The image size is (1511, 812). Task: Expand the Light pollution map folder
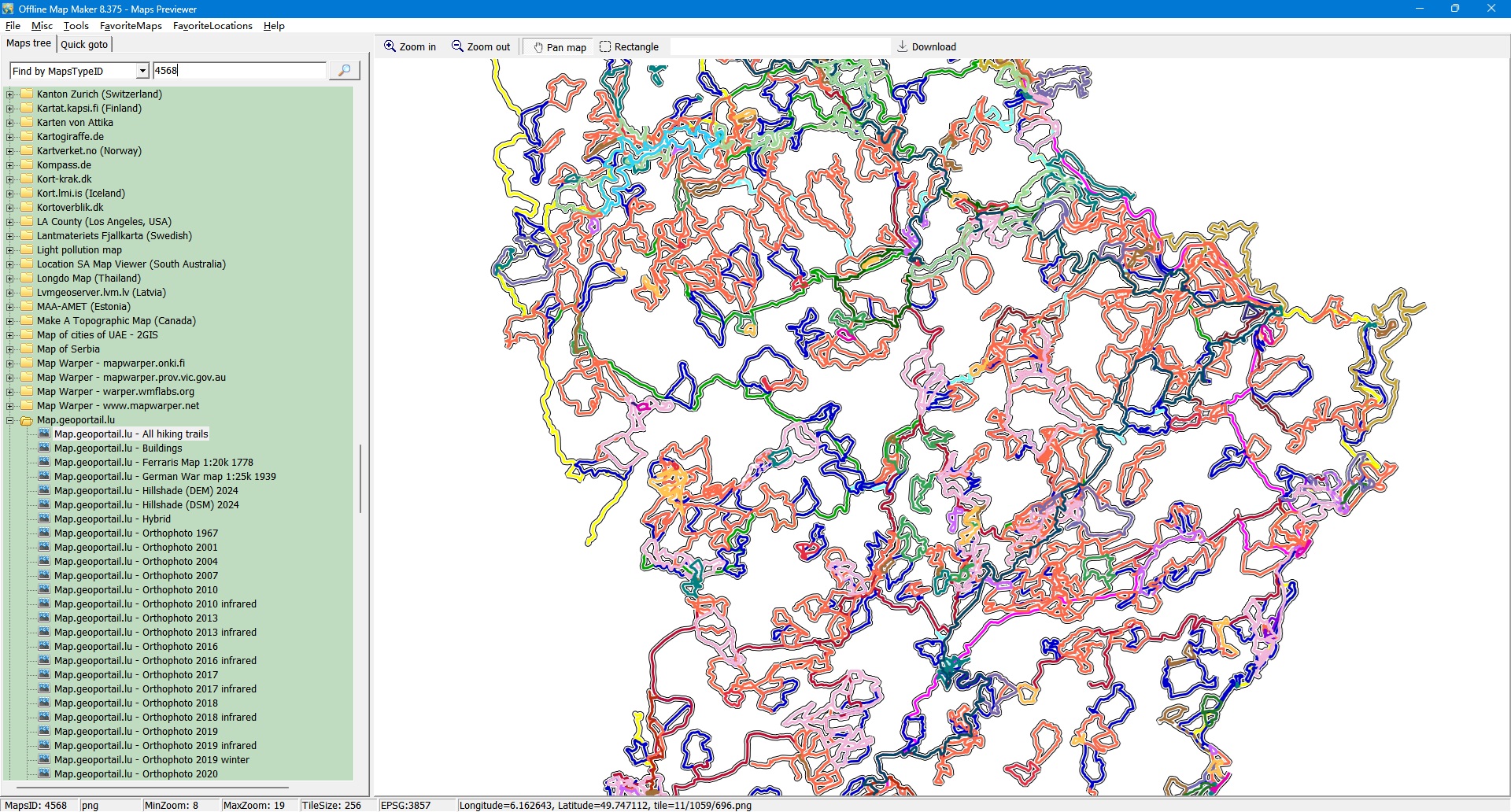(10, 250)
